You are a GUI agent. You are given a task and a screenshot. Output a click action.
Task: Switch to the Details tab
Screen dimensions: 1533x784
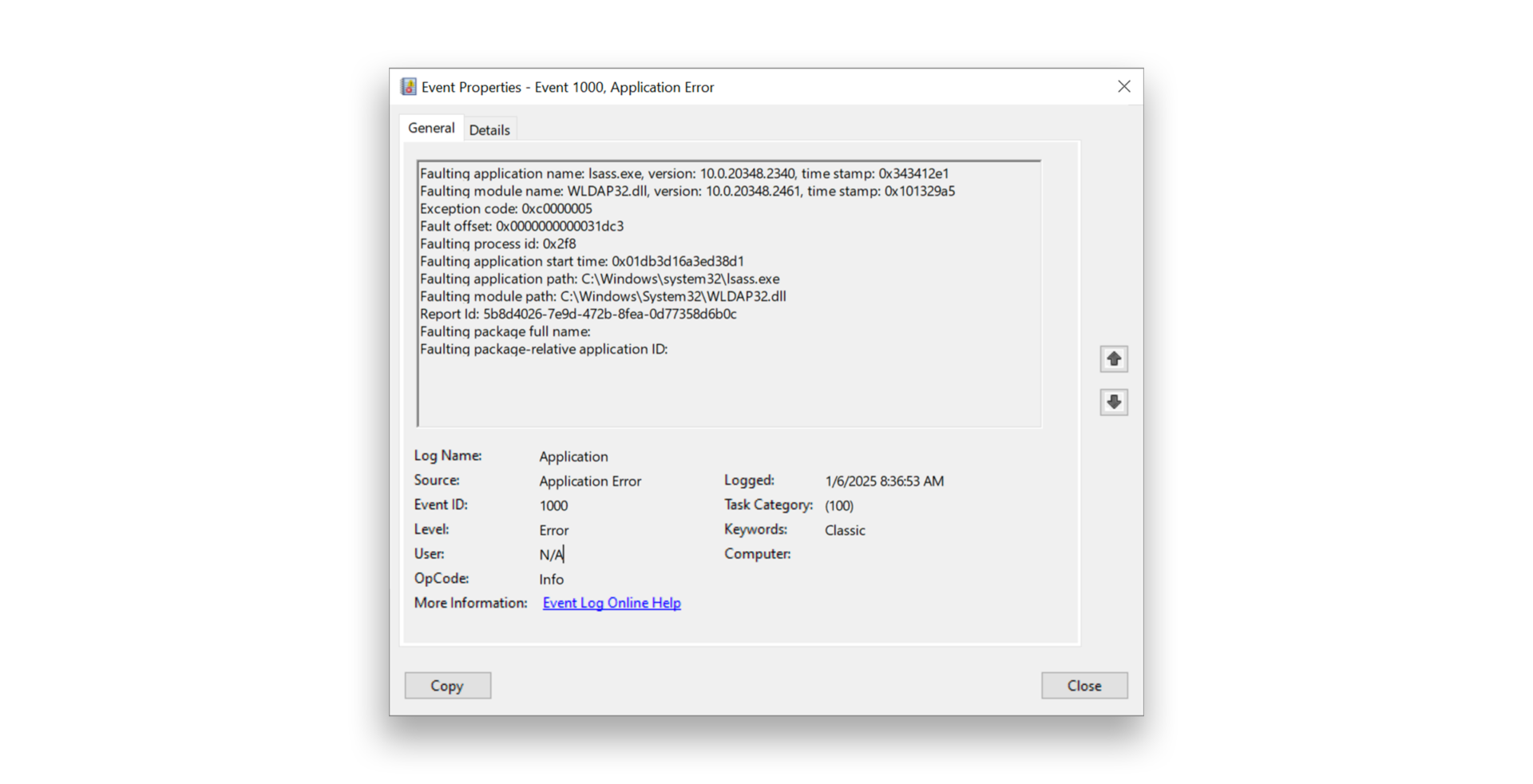point(489,129)
